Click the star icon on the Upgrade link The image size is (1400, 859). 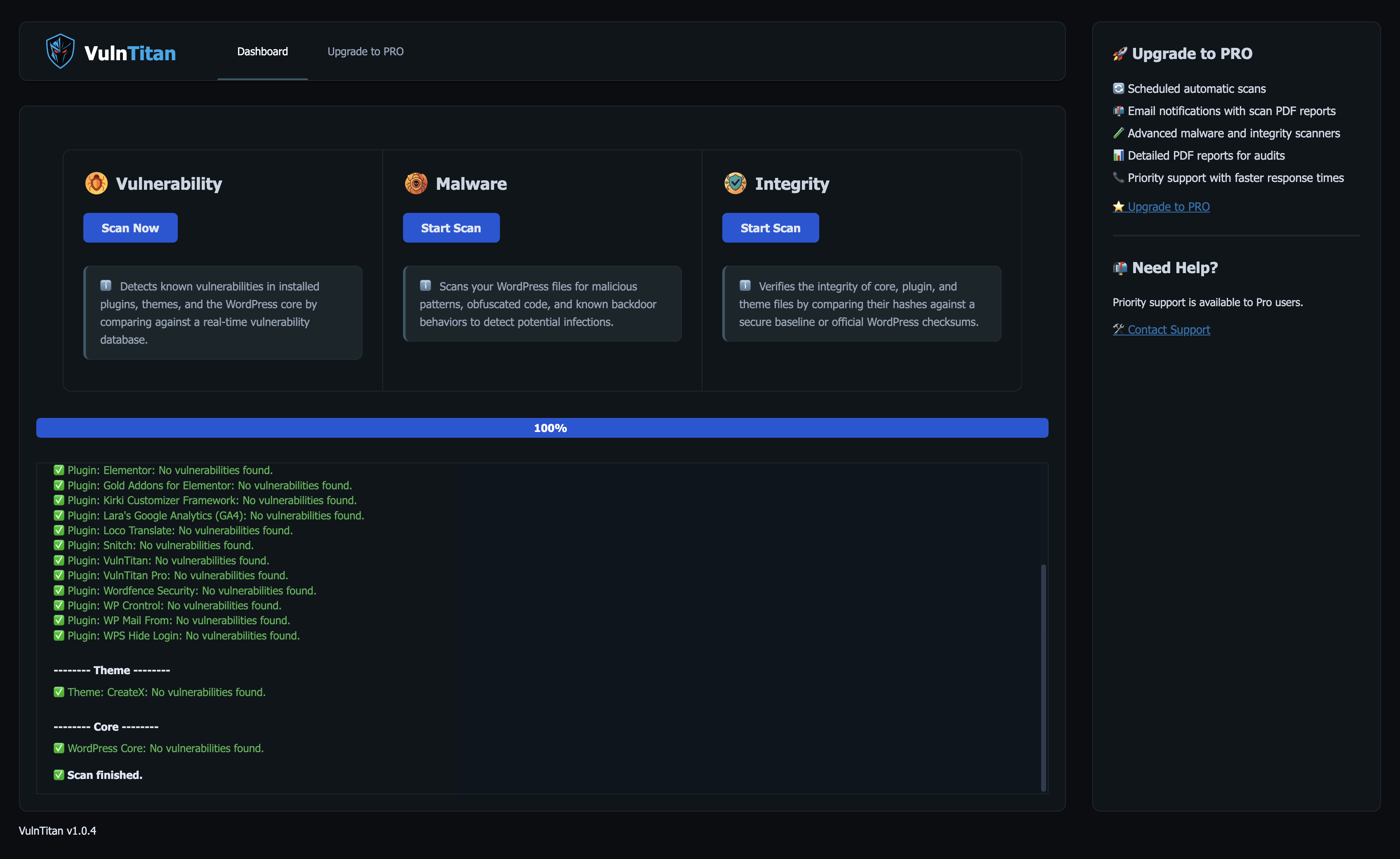1118,206
